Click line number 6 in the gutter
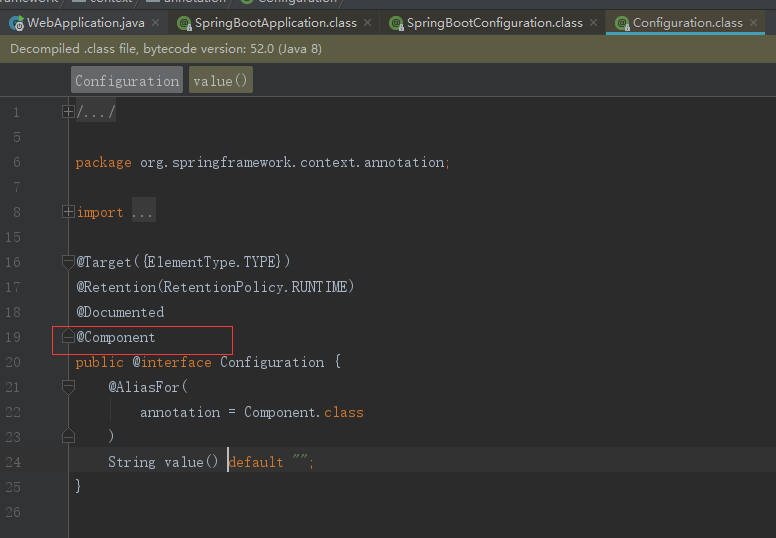Image resolution: width=776 pixels, height=538 pixels. point(17,162)
